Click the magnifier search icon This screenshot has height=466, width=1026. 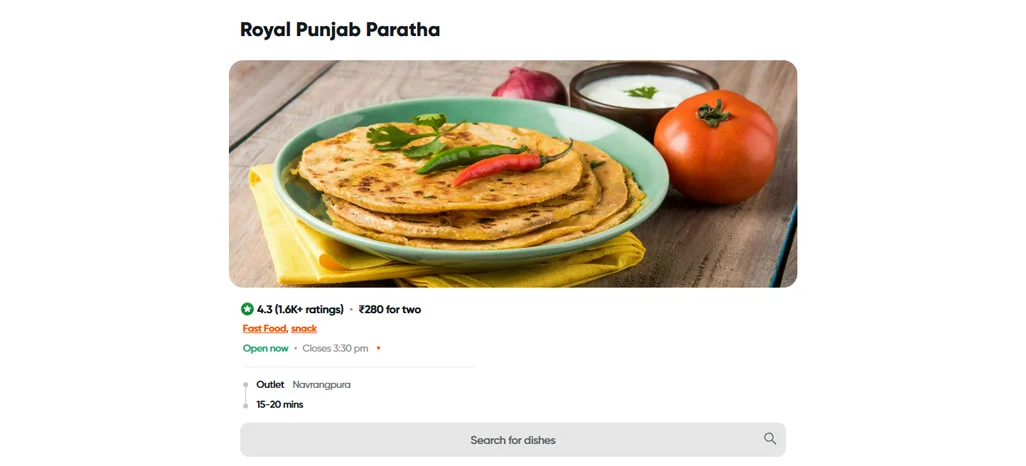pos(770,439)
